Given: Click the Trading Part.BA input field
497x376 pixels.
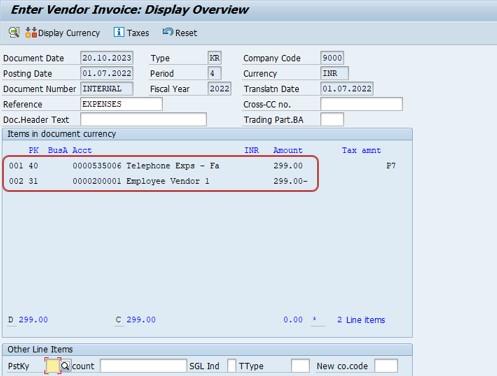Looking at the screenshot, I should 332,119.
